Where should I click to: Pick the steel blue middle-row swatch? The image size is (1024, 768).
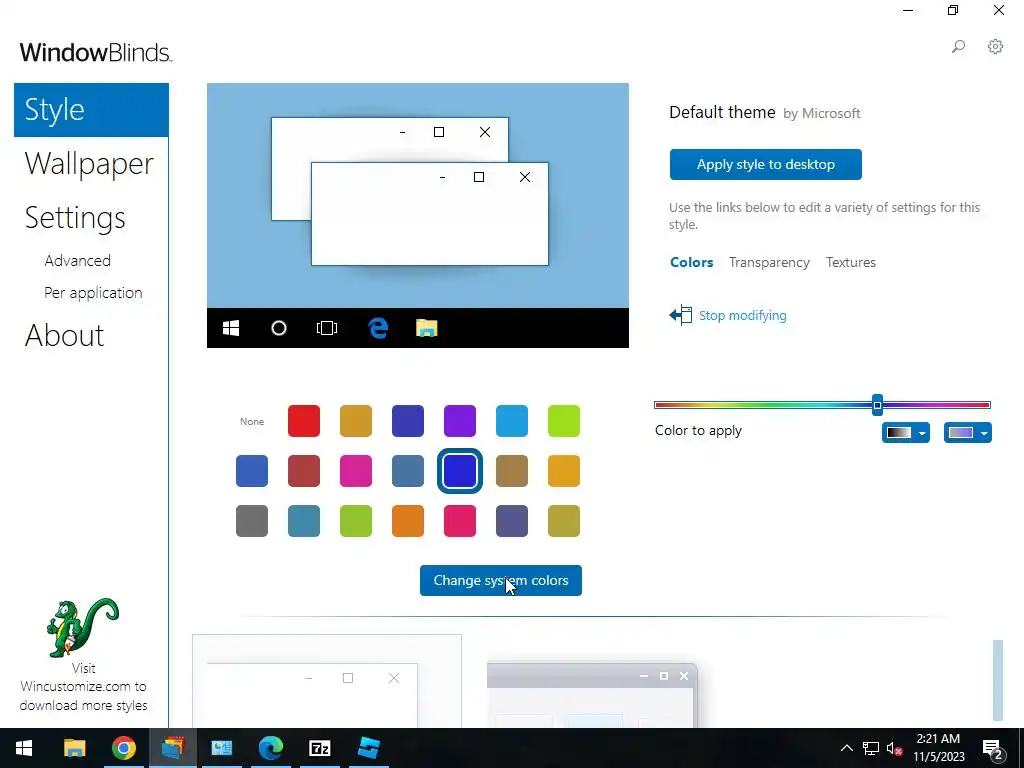pos(408,471)
